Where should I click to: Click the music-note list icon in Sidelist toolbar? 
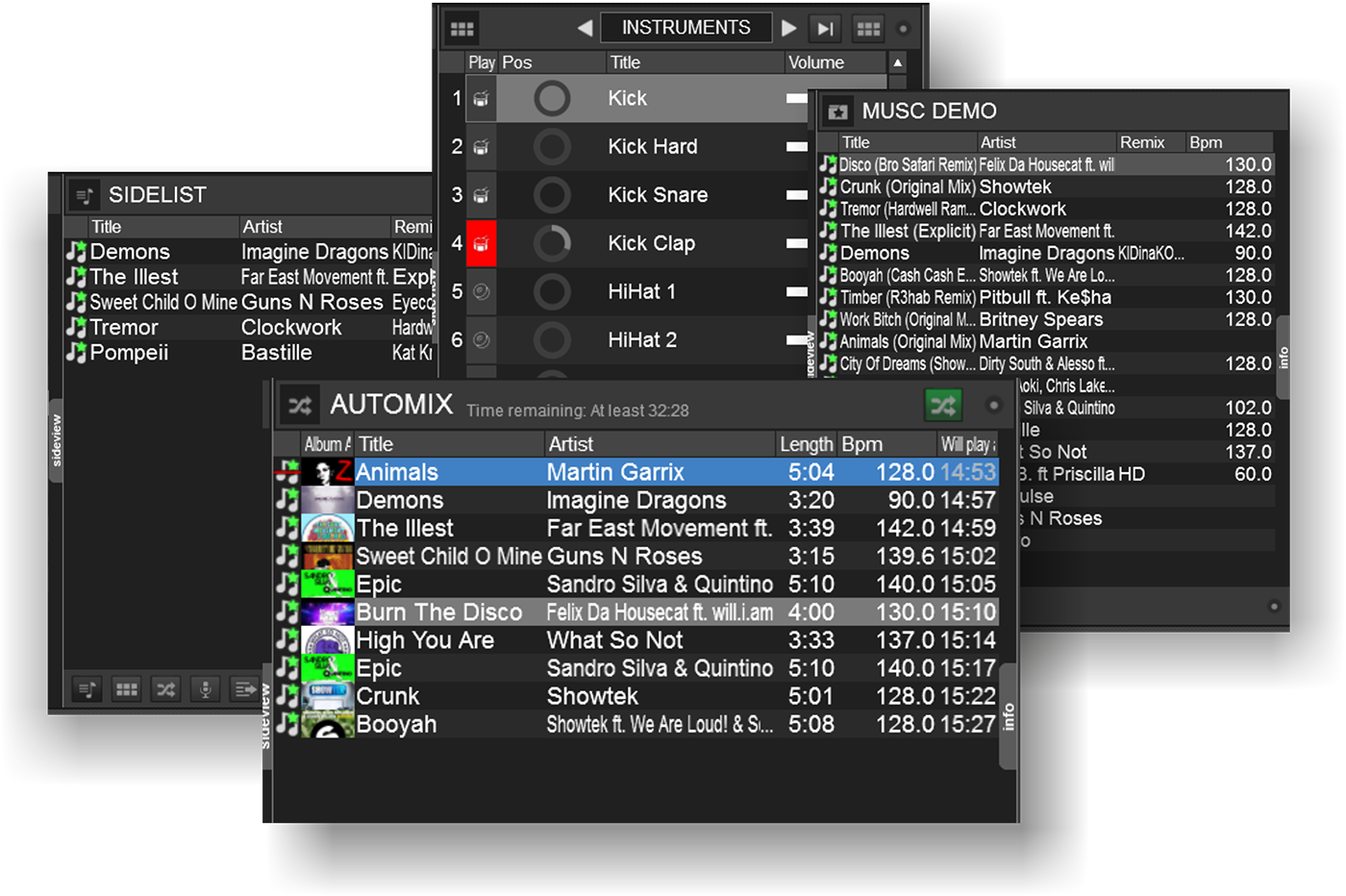87,689
